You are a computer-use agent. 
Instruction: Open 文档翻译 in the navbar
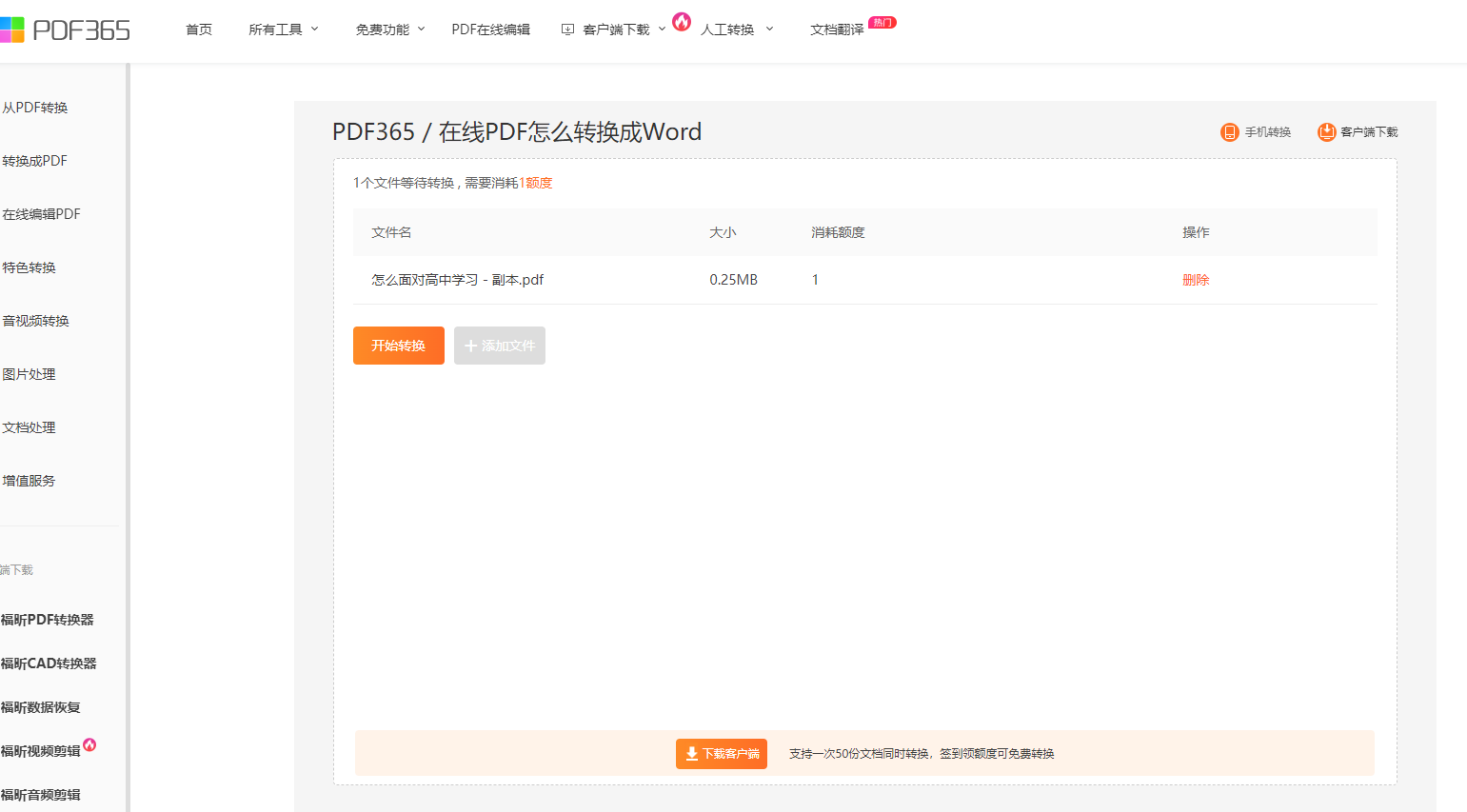[837, 30]
